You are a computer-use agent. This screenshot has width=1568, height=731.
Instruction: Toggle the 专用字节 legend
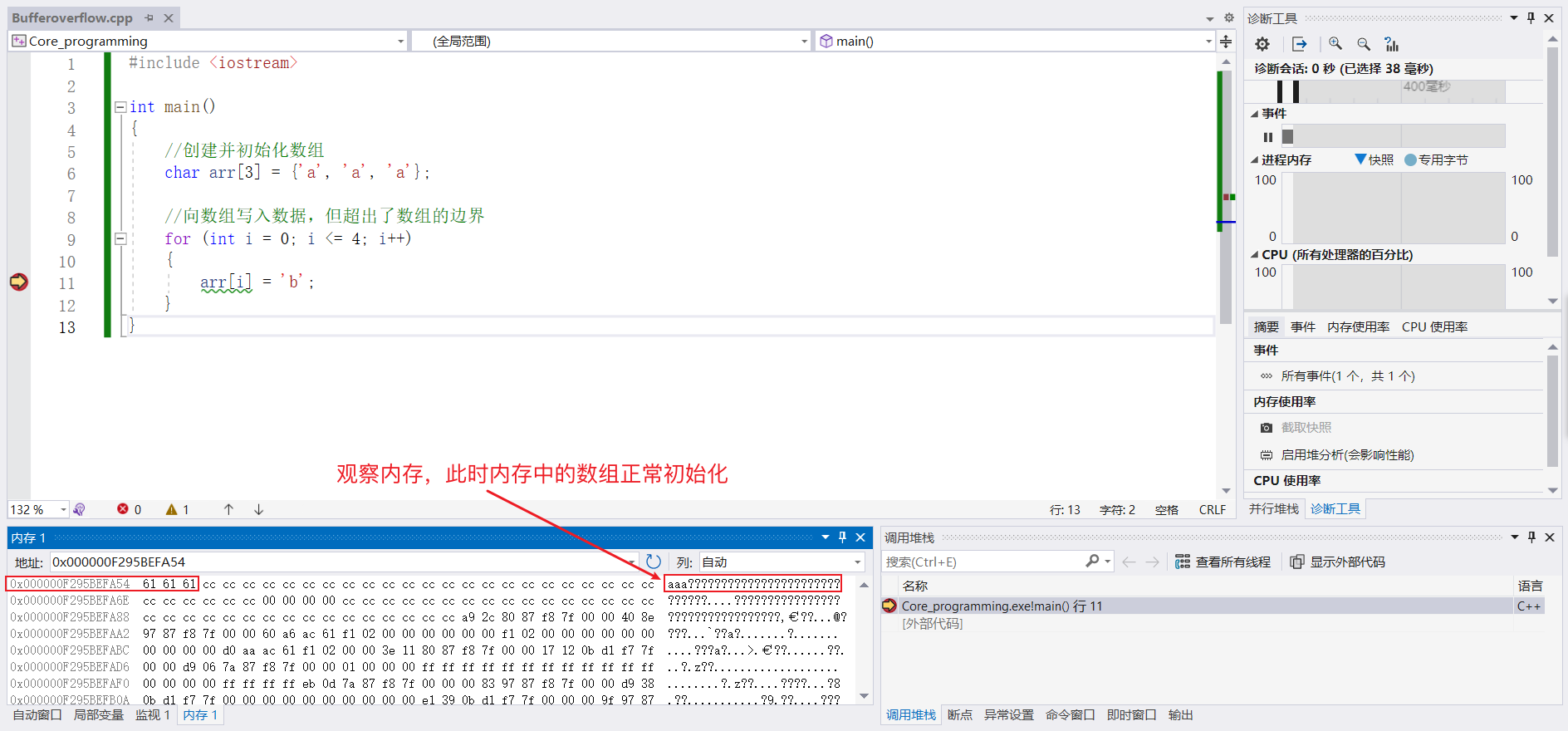coord(1436,159)
